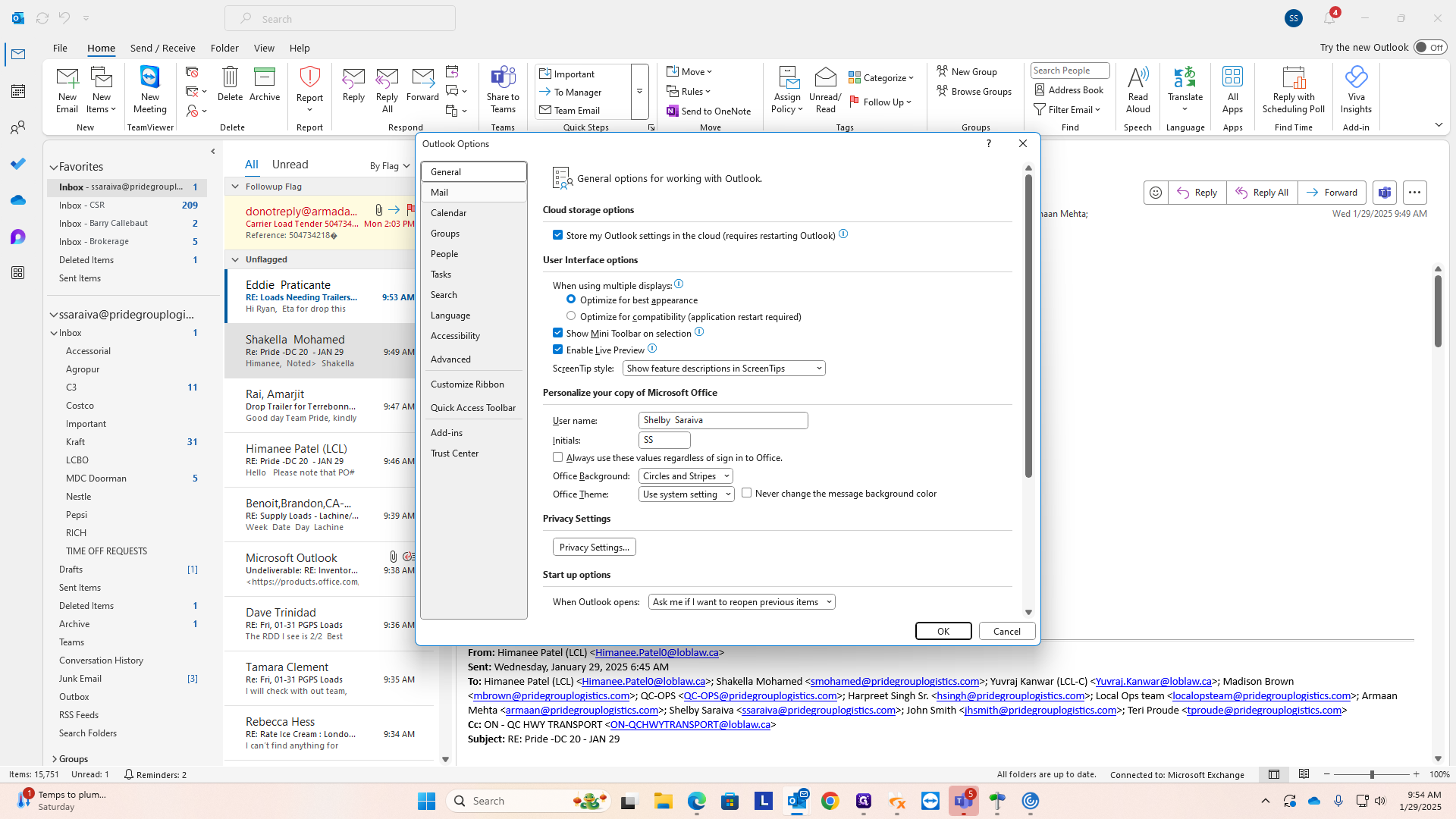This screenshot has width=1456, height=819.
Task: Open ScreenTip style dropdown
Action: click(x=723, y=369)
